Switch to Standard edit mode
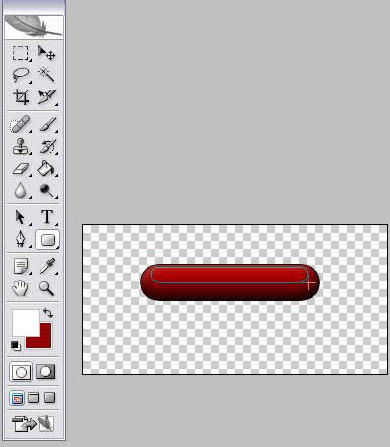Viewport: 390px width, 447px height. click(21, 372)
